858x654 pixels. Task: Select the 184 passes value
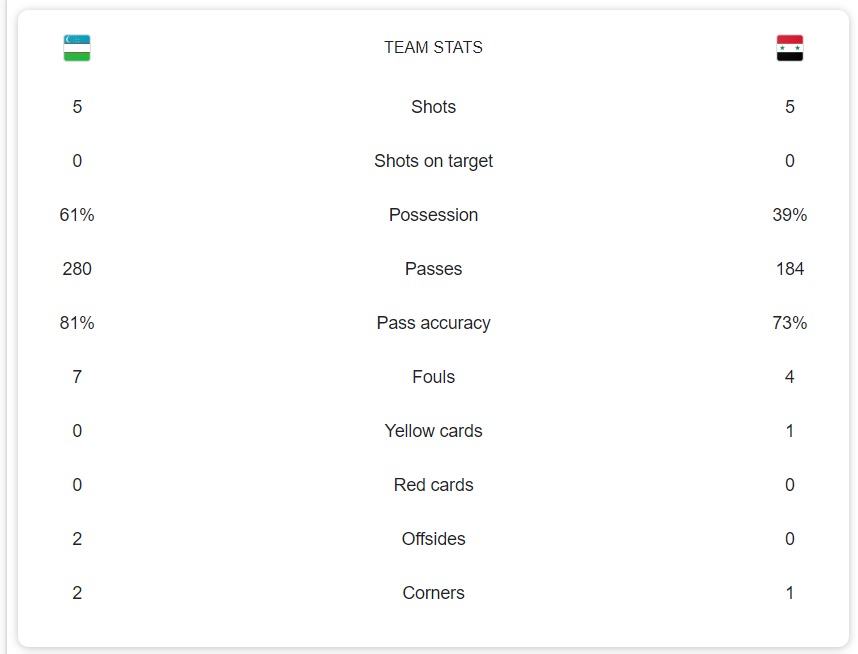tap(789, 269)
